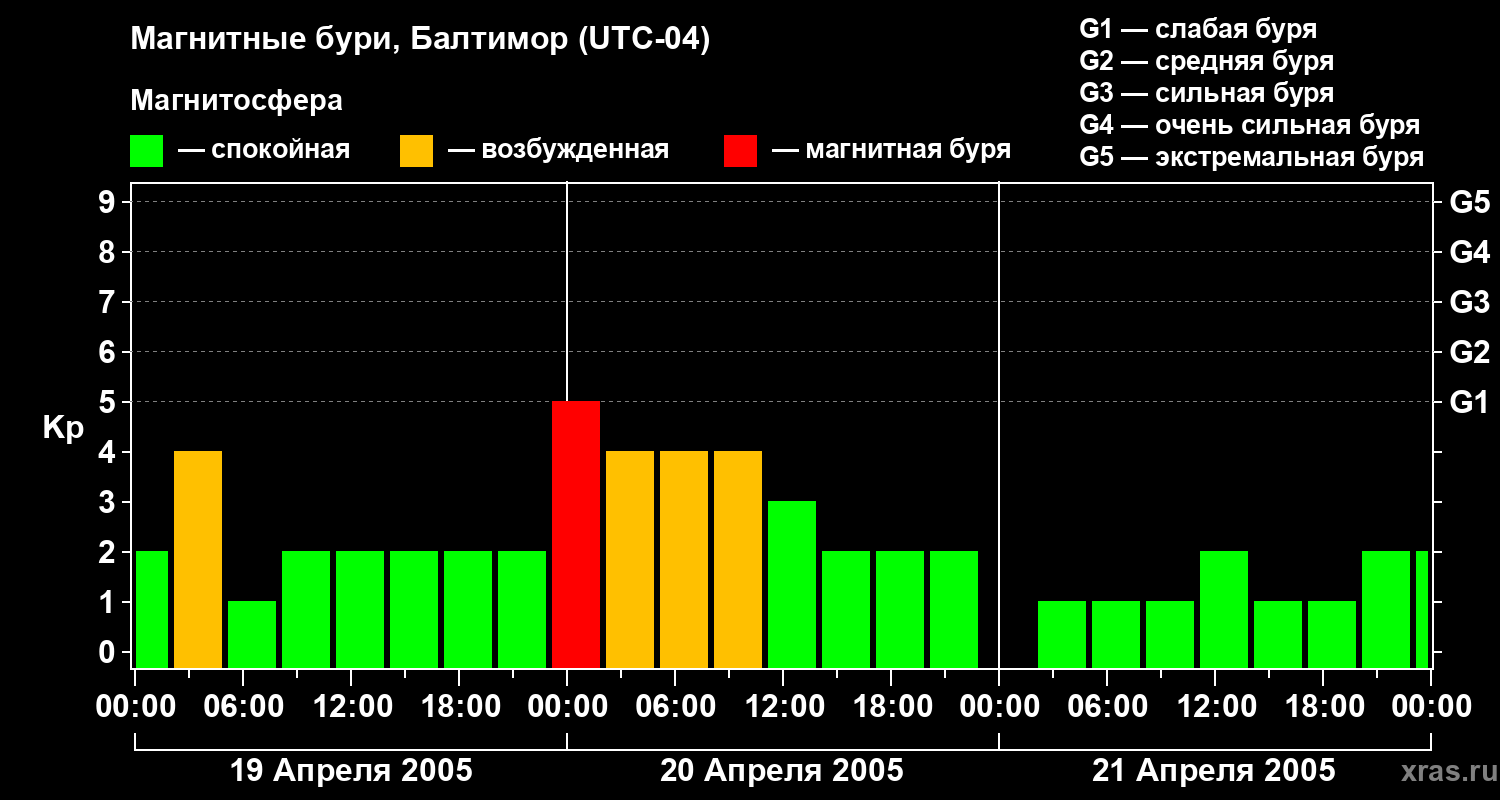Click the '06:00' tick label above 20 Апреля
1500x800 pixels.
pyautogui.click(x=675, y=707)
